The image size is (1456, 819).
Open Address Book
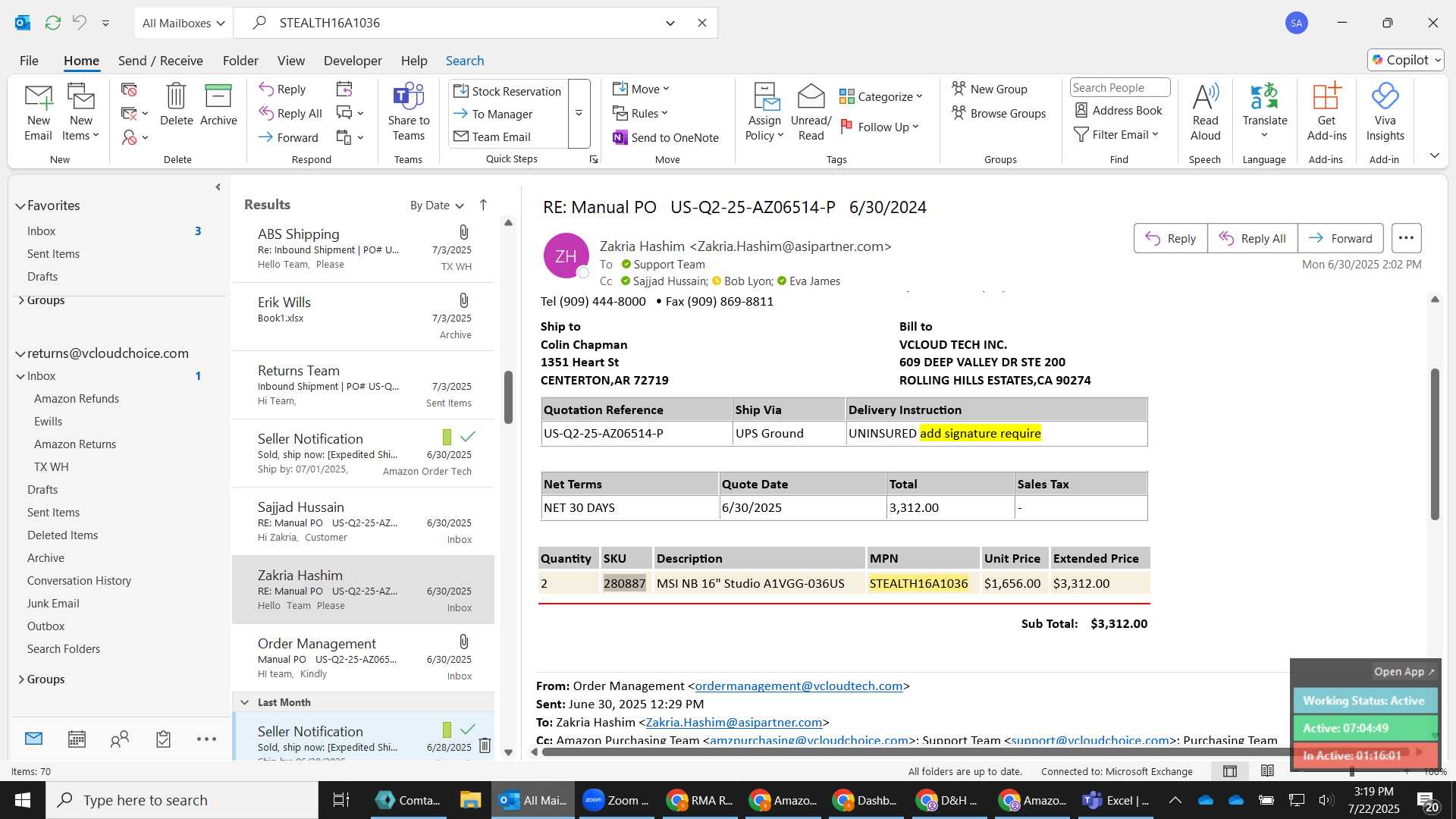[1119, 111]
